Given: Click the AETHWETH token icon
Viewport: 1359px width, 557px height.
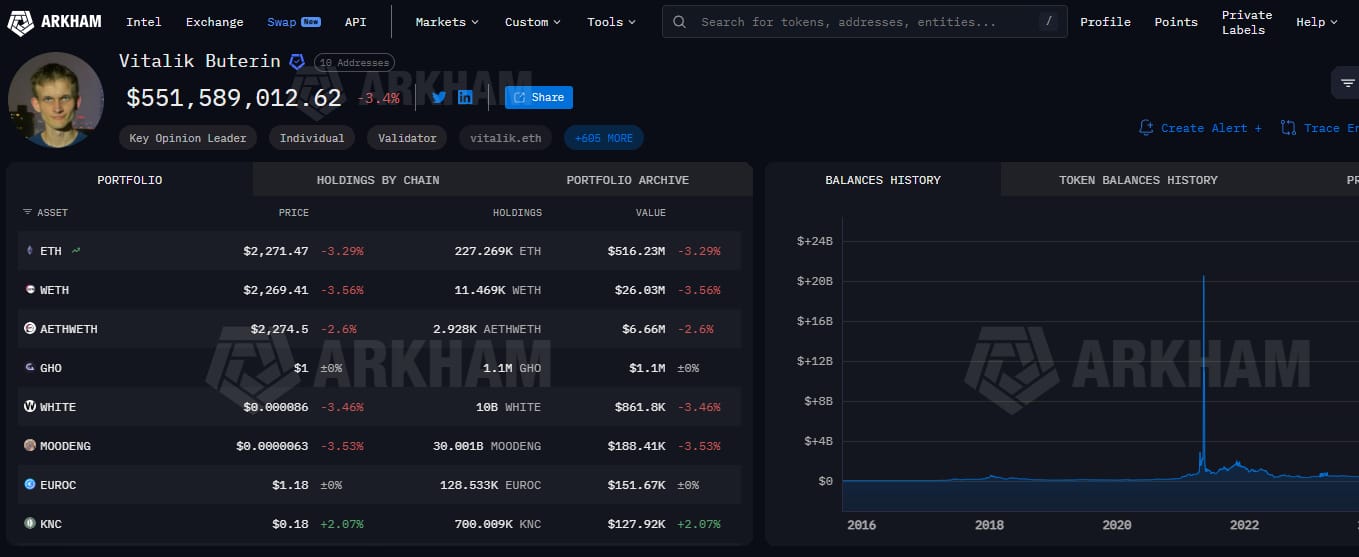Looking at the screenshot, I should pyautogui.click(x=30, y=329).
